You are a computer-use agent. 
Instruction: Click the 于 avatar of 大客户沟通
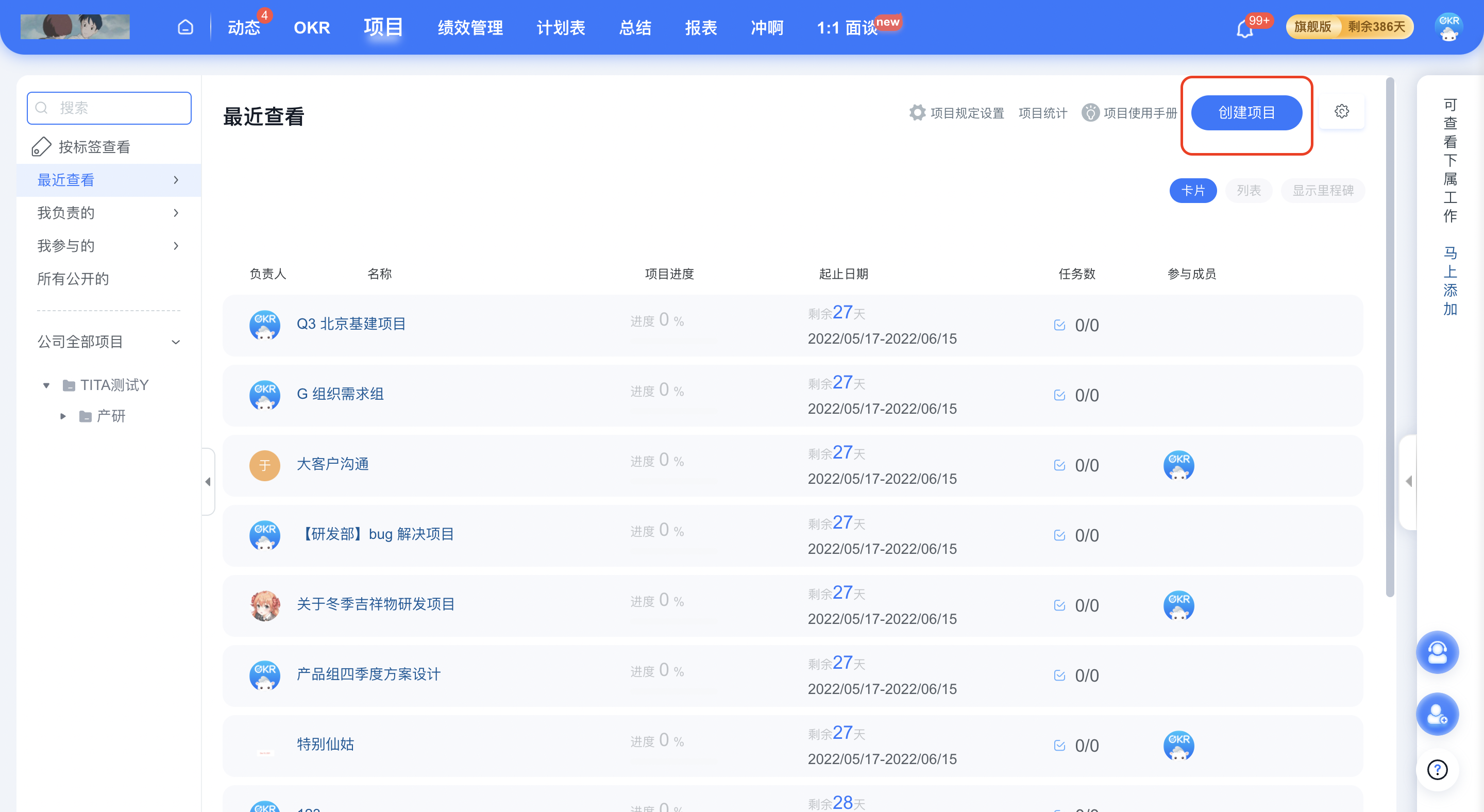264,465
